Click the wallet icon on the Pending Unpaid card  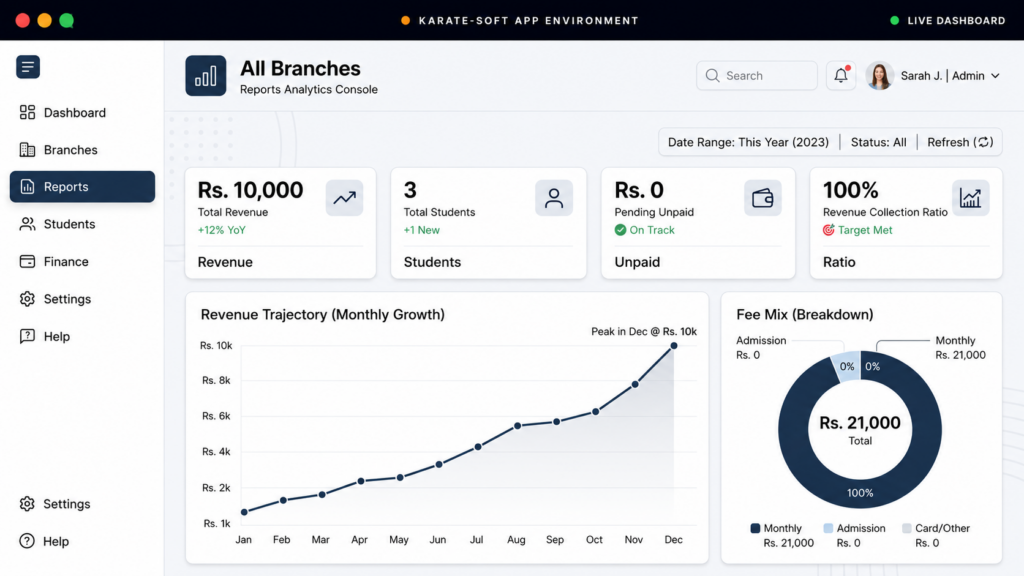point(763,198)
